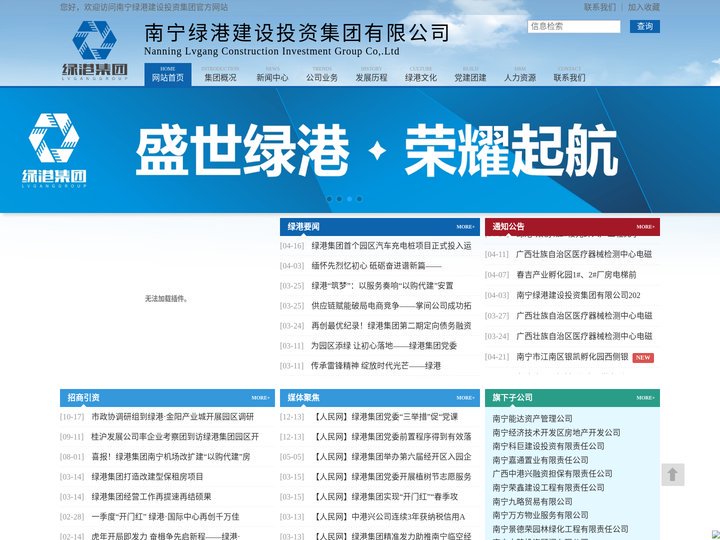This screenshot has height=540, width=720.
Task: Open notice 南宁市江南区银凯孵化园西侧银
Action: 572,357
